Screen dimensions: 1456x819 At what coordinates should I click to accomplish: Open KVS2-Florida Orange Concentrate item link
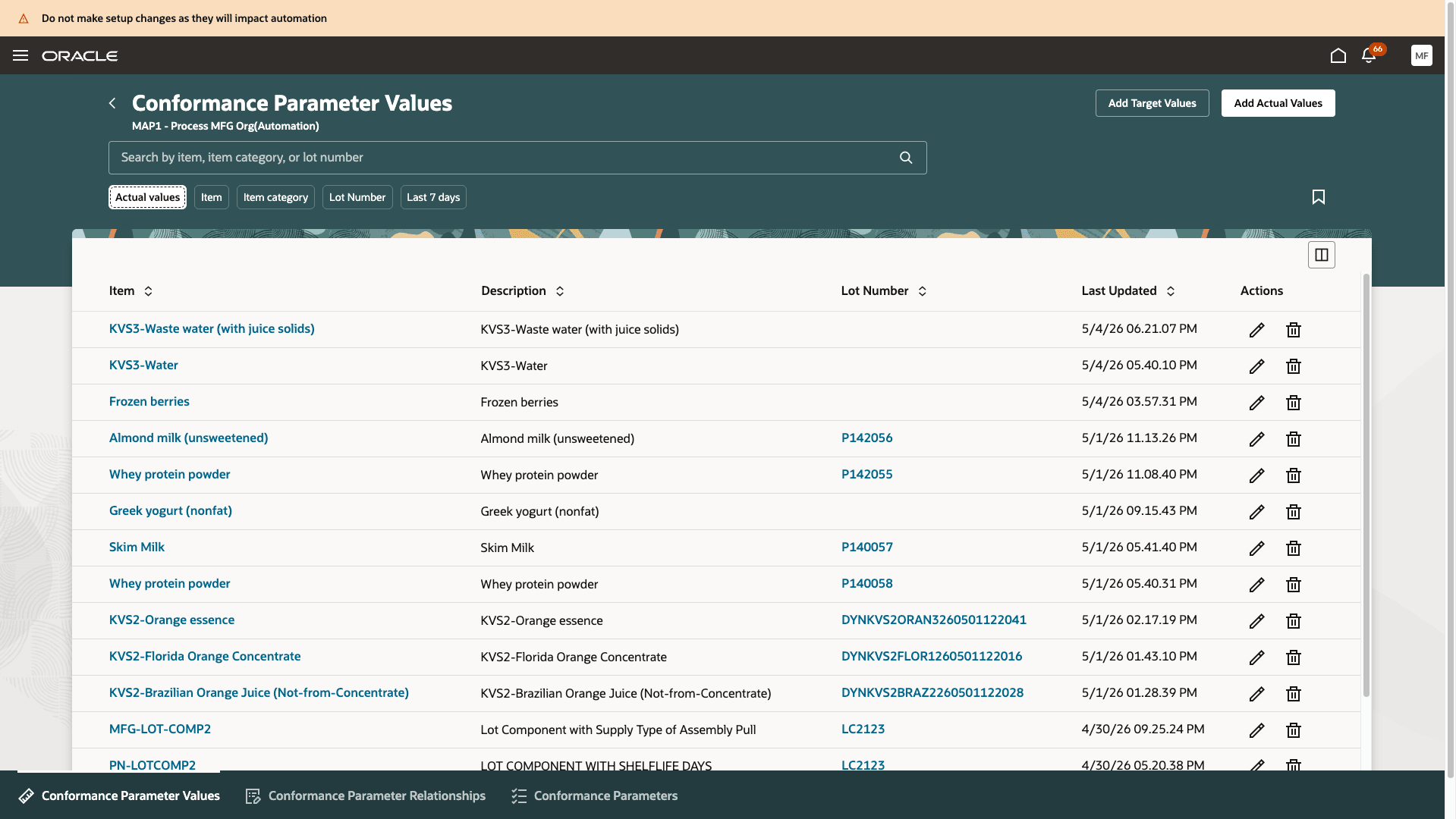tap(205, 656)
